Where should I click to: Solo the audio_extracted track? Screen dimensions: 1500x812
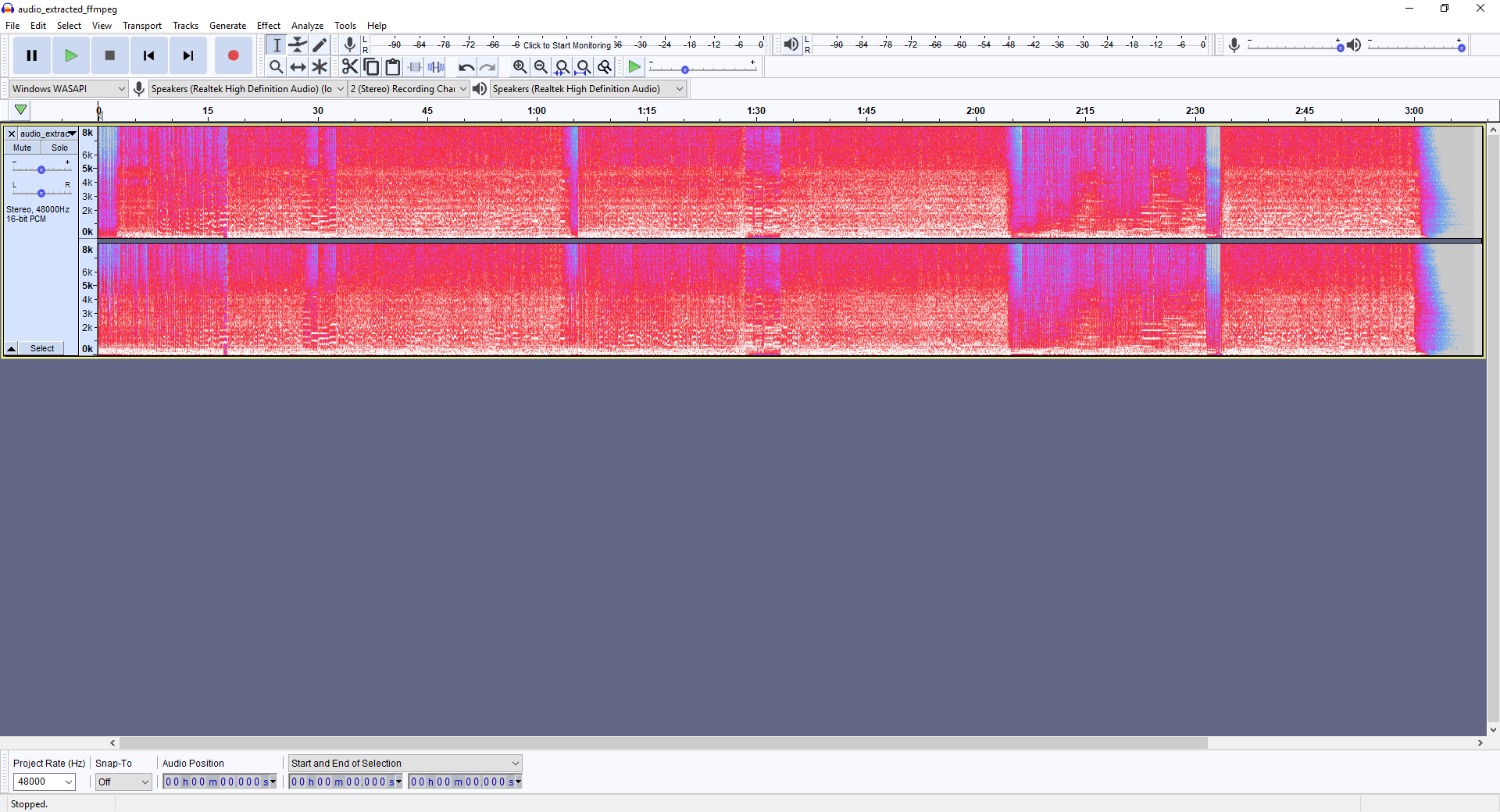[59, 148]
